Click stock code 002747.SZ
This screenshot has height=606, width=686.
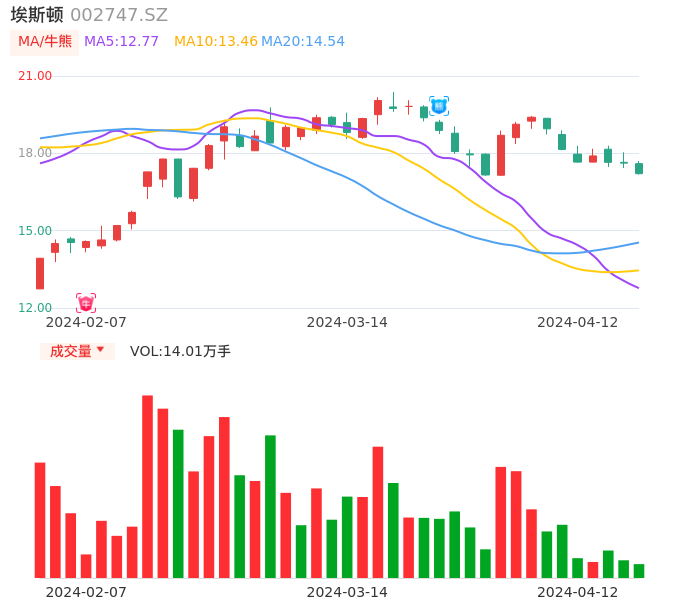119,15
